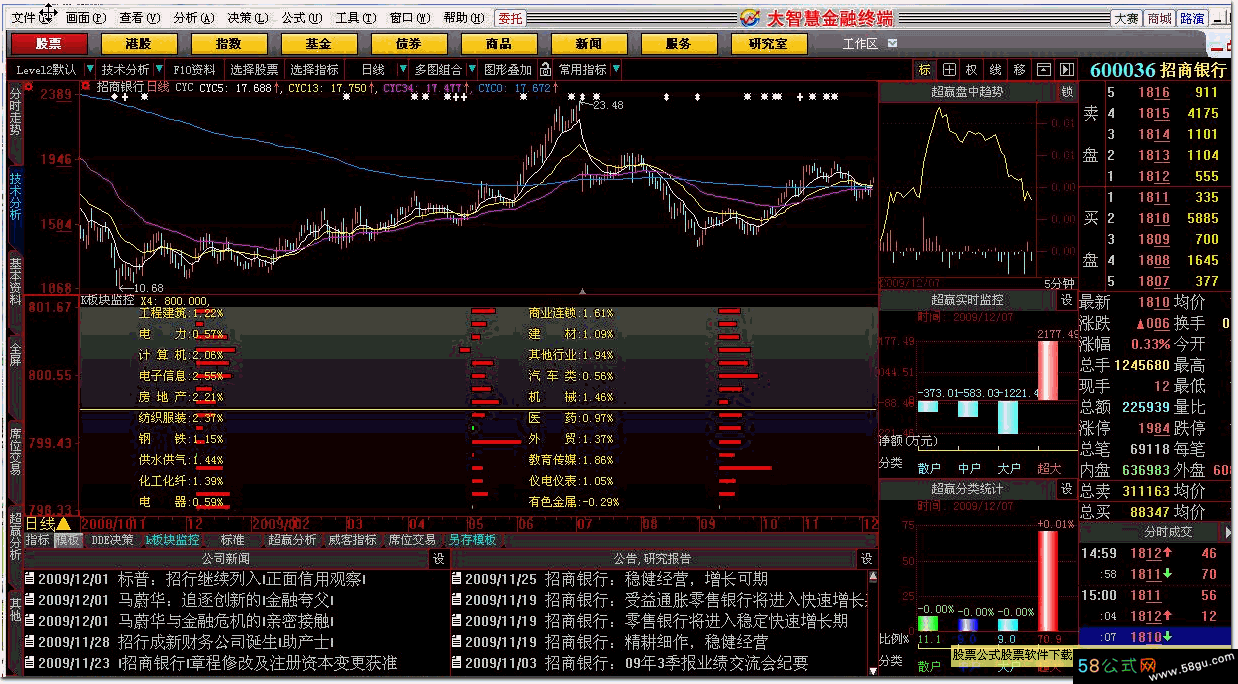Click 选择股票 in the toolbar
The width and height of the screenshot is (1238, 684).
pos(254,70)
